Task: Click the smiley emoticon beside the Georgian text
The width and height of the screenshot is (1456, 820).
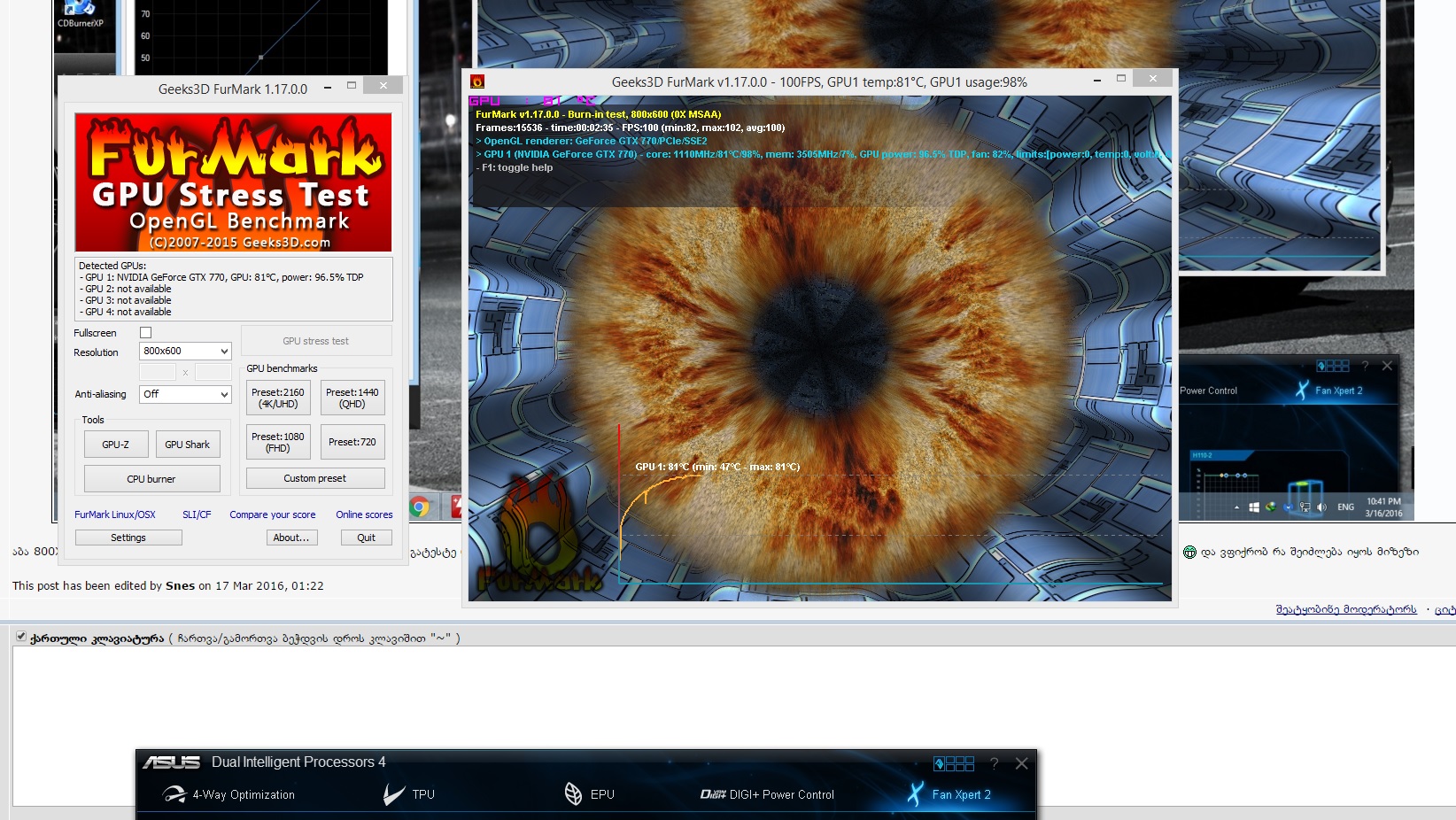Action: click(x=1189, y=553)
